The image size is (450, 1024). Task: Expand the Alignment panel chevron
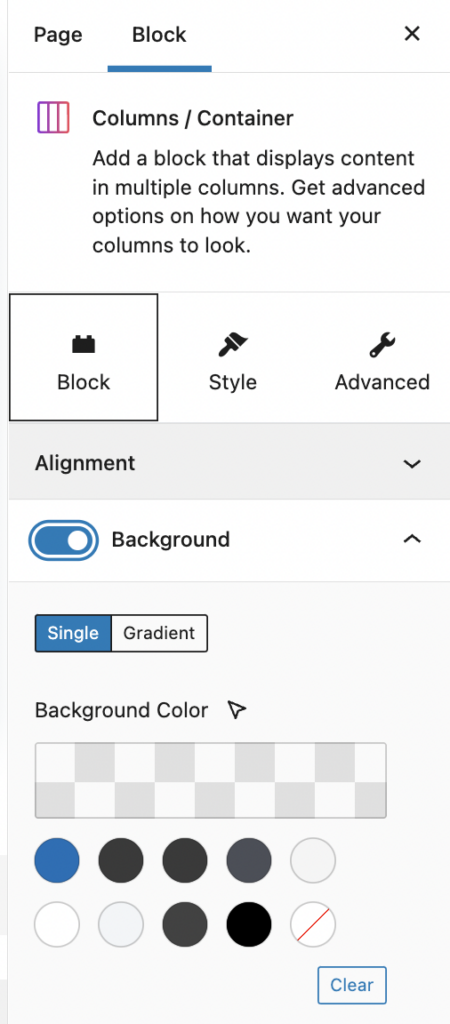click(411, 464)
